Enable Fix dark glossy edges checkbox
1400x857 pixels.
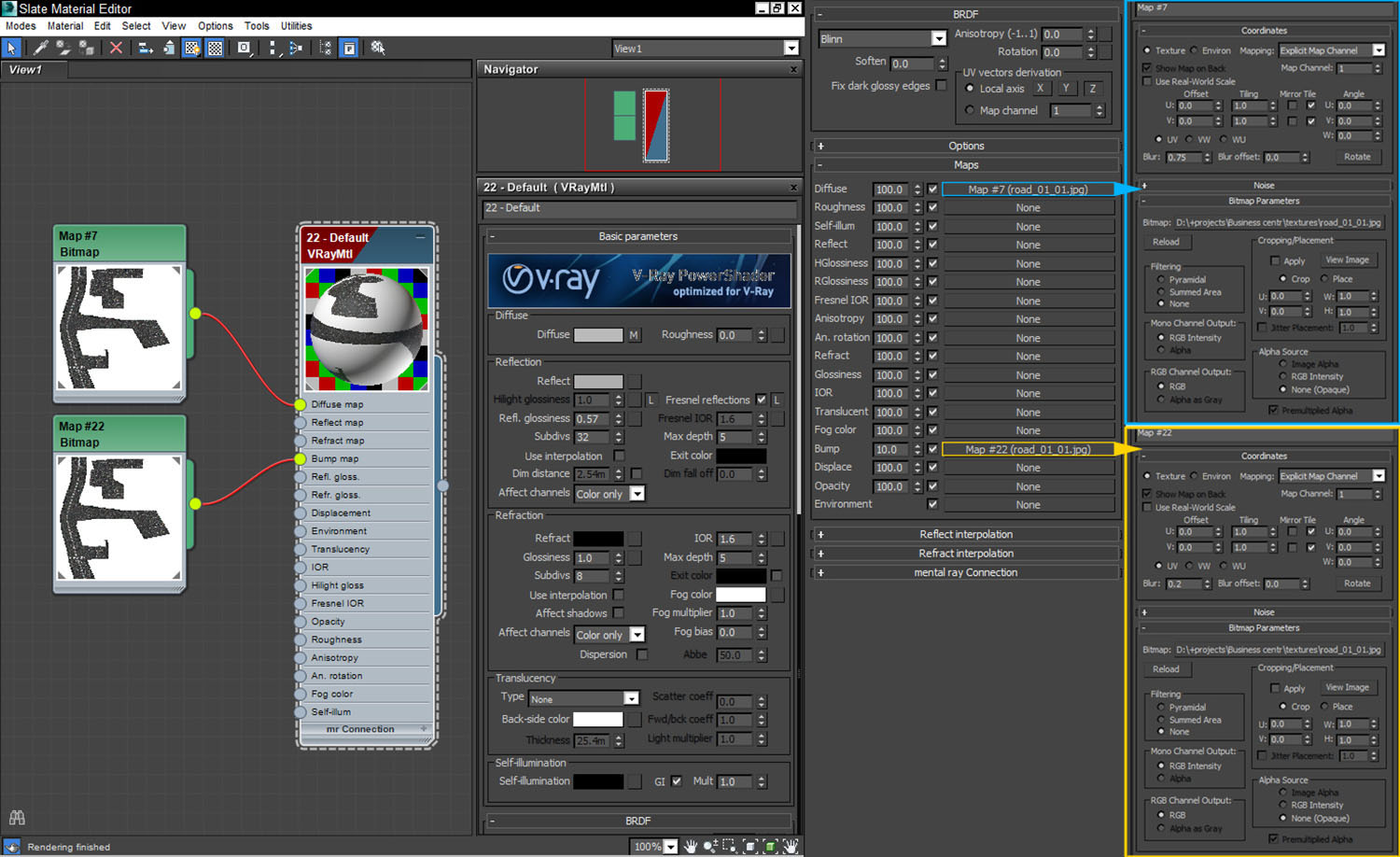941,86
